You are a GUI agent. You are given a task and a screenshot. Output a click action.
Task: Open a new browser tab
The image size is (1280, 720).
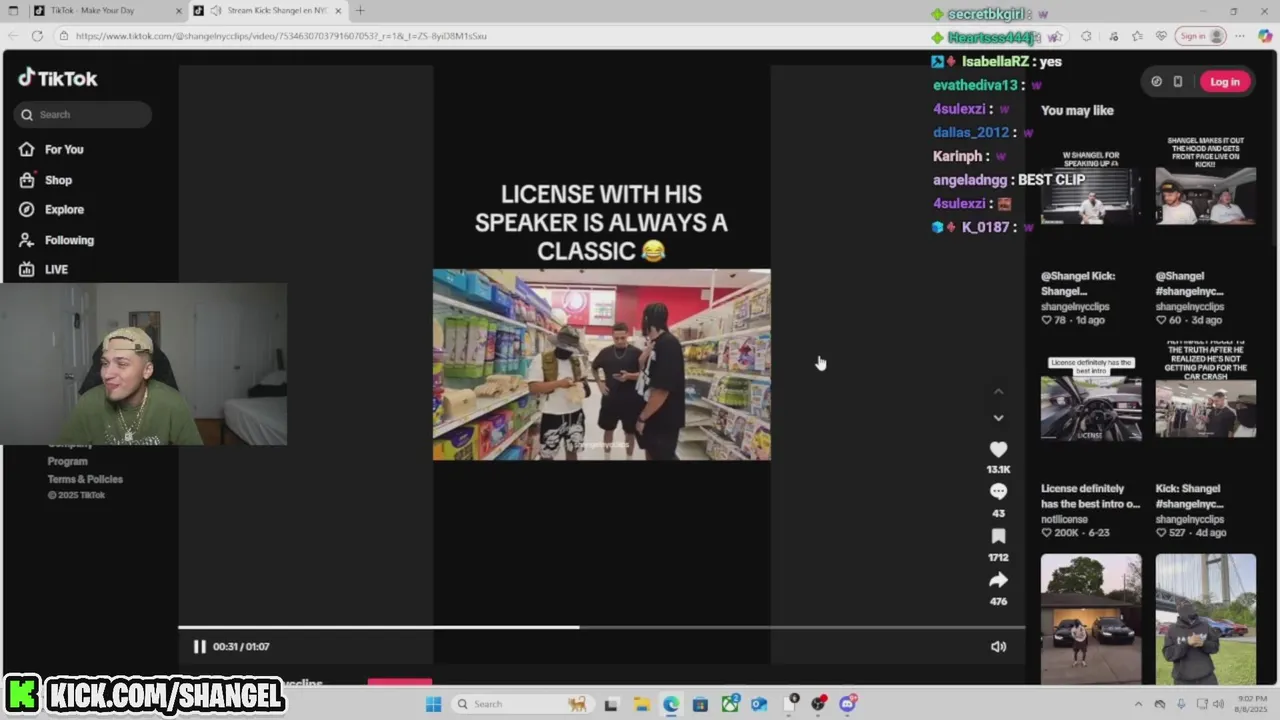coord(360,11)
